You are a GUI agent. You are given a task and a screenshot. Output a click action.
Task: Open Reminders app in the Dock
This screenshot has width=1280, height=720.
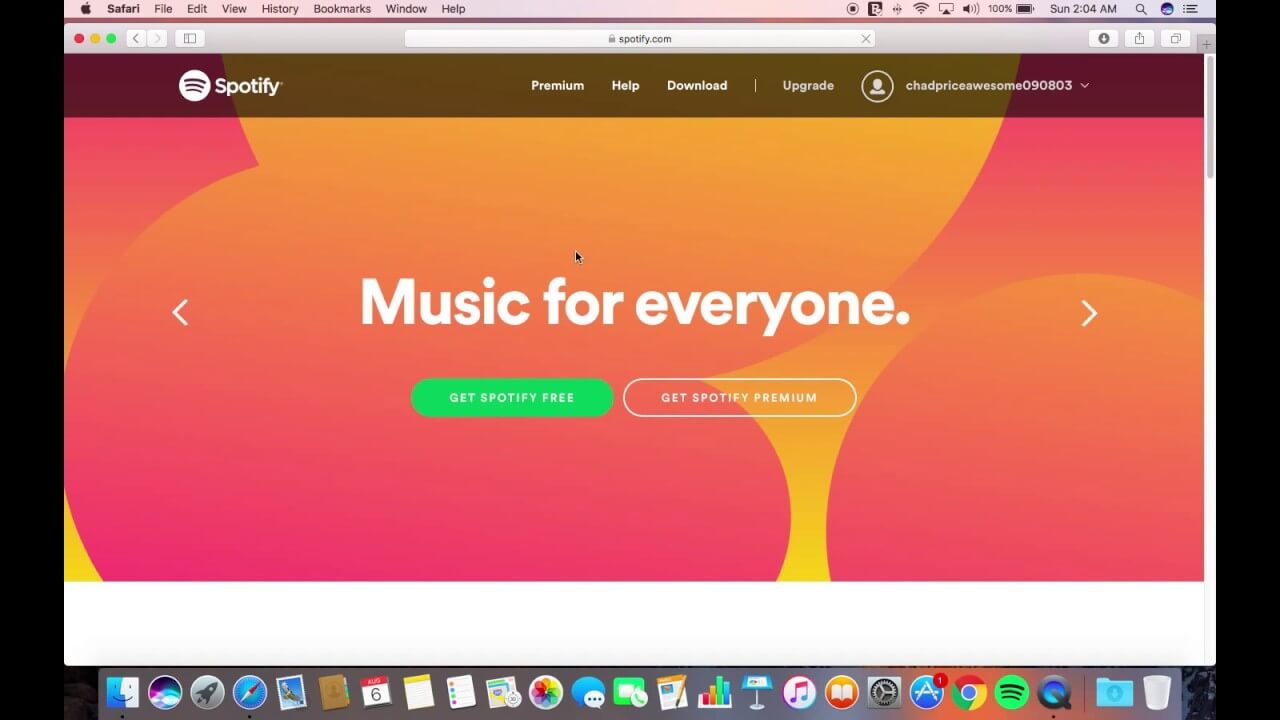pyautogui.click(x=461, y=692)
